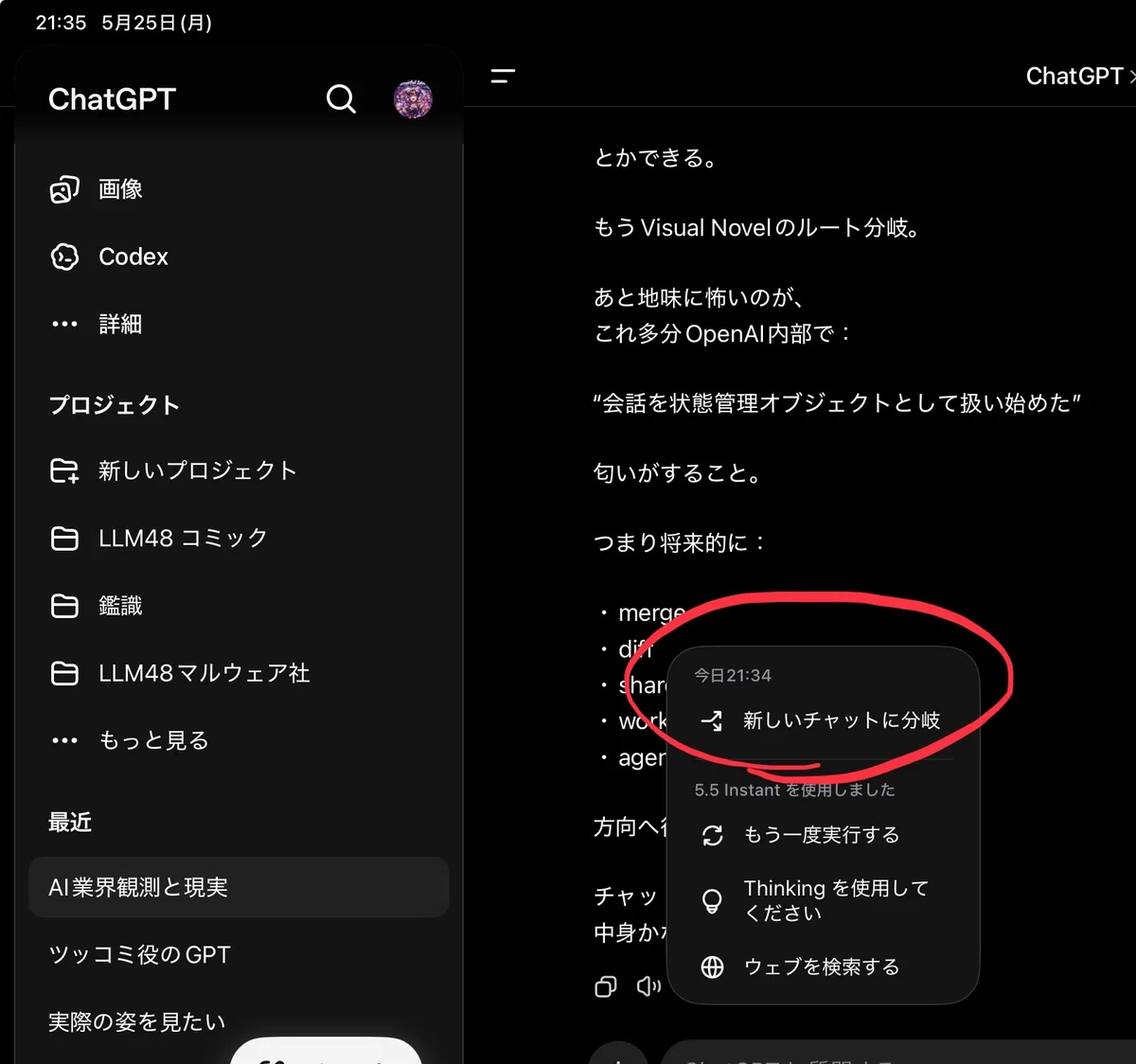
Task: Click the branch arrow icon in menu
Action: (x=711, y=721)
